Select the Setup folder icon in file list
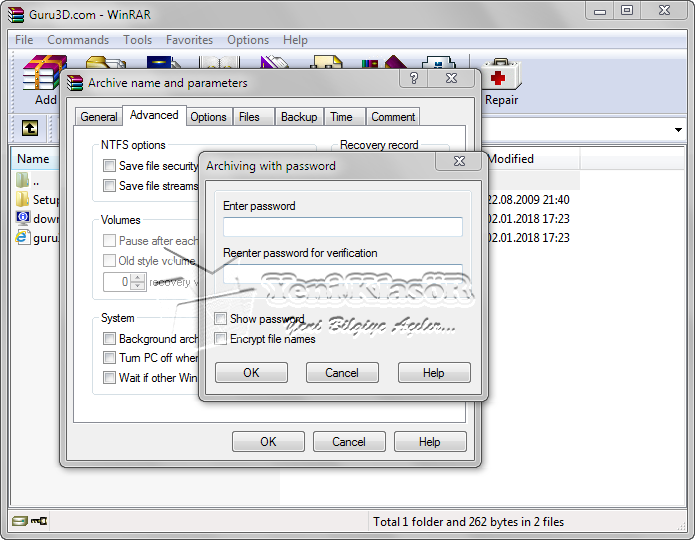The image size is (695, 540). 23,199
